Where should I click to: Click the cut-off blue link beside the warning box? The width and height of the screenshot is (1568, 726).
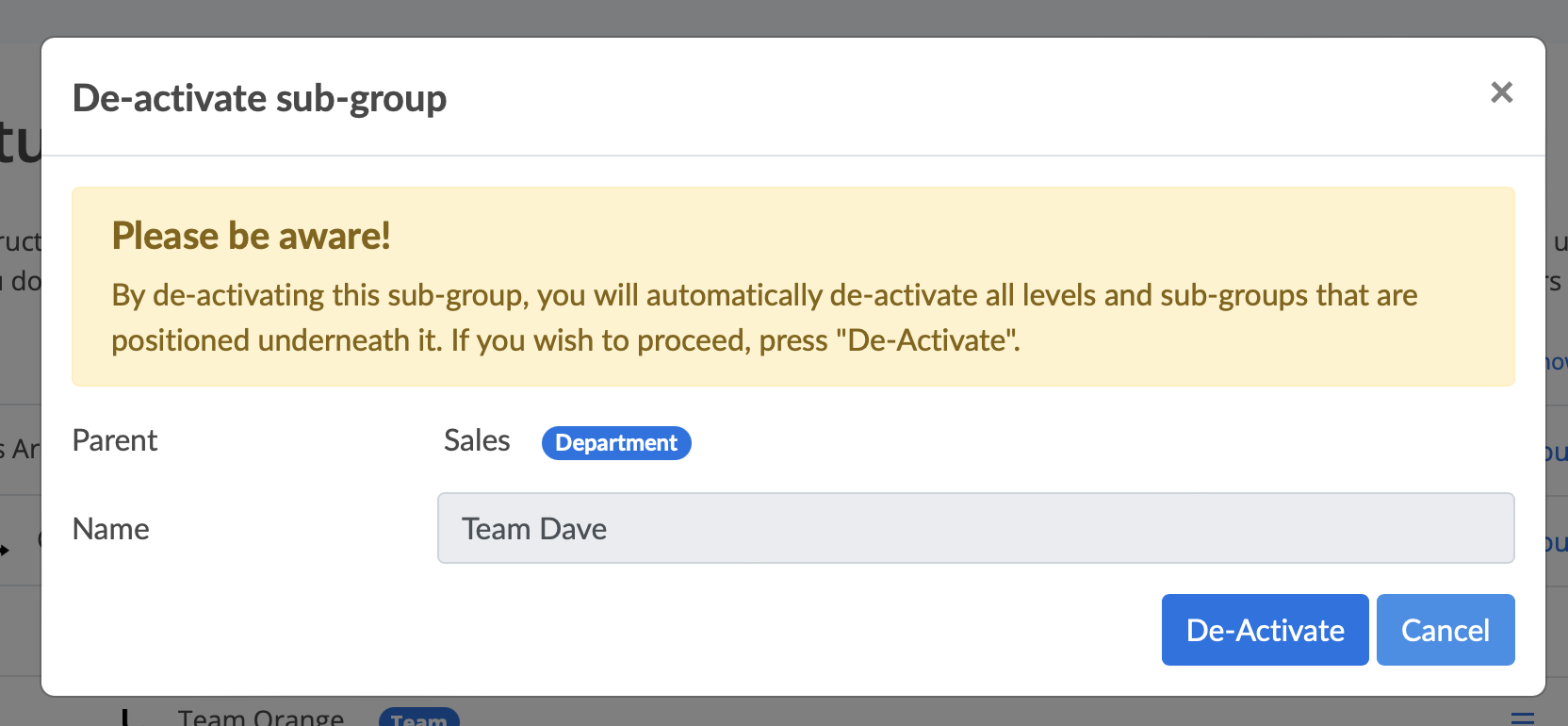pos(1557,362)
